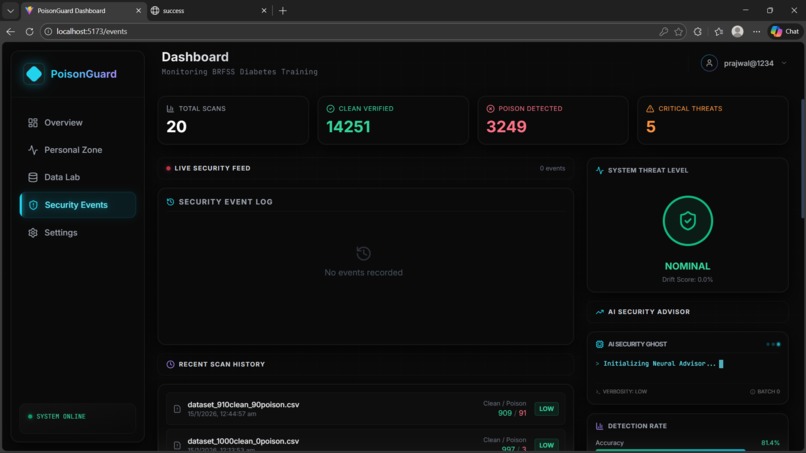Click the 0 events counter

(552, 168)
